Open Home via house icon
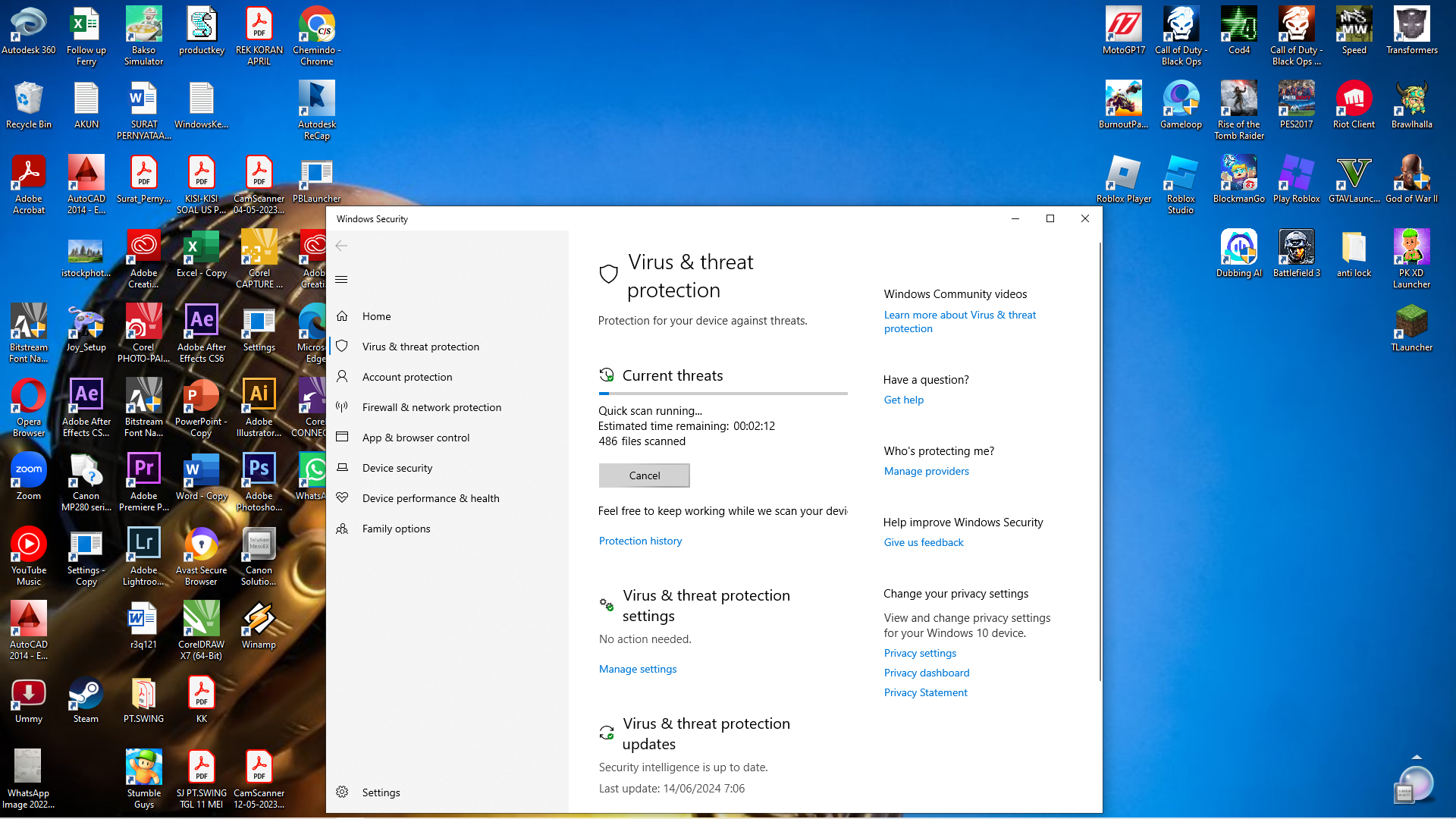This screenshot has height=819, width=1456. 343,316
